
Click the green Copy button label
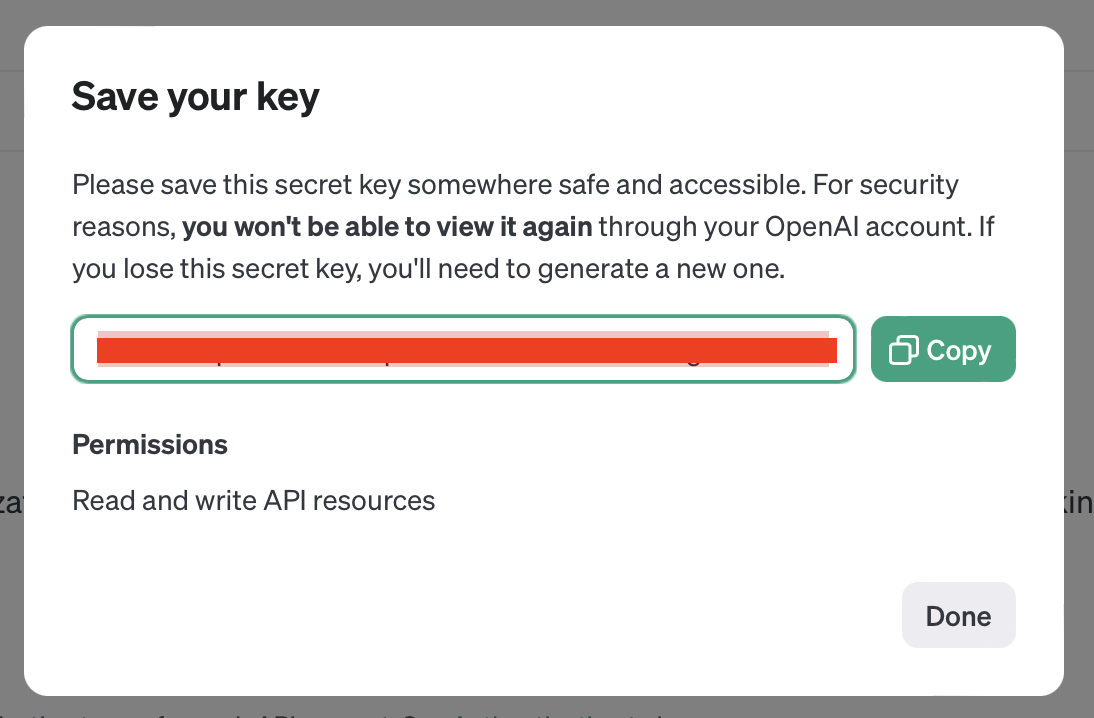[x=958, y=349]
